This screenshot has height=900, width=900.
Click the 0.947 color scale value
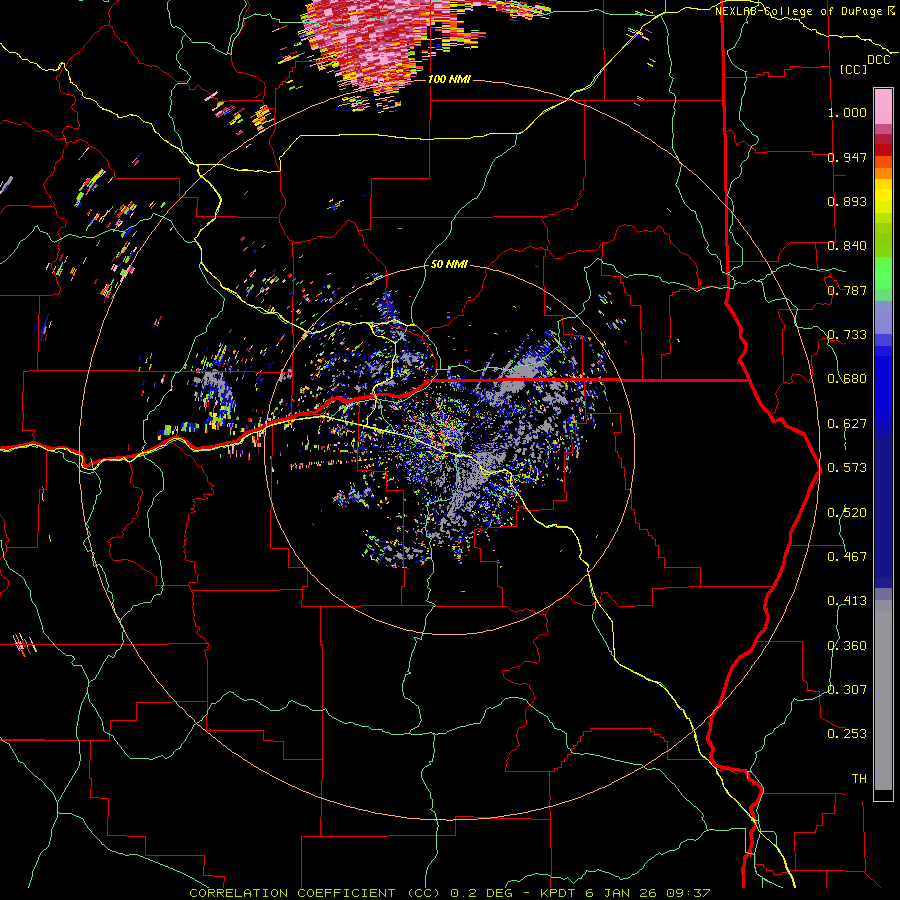coord(847,157)
